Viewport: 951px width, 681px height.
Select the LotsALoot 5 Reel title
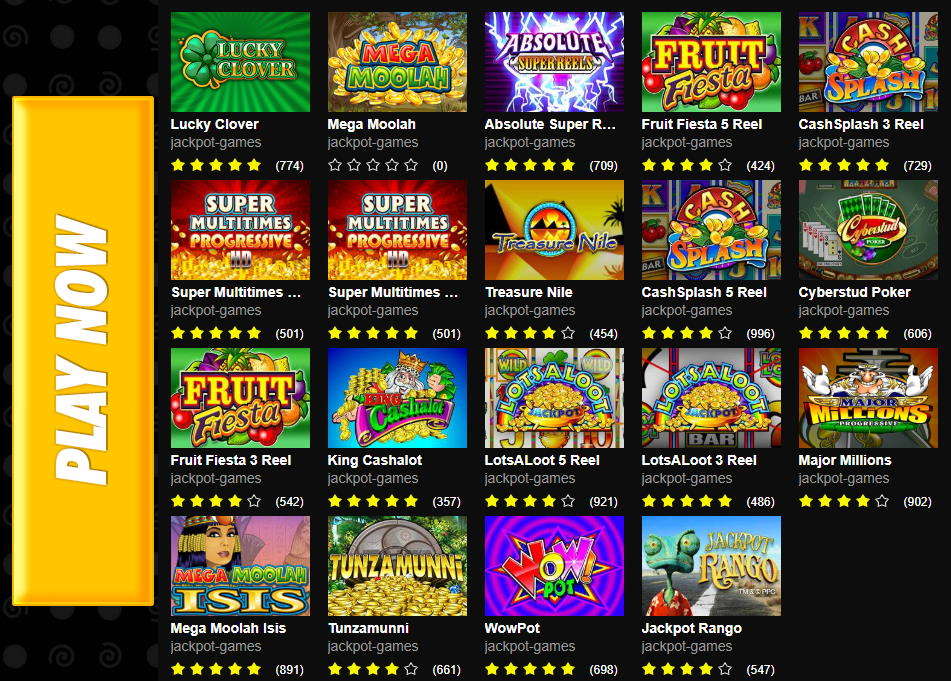(x=542, y=460)
